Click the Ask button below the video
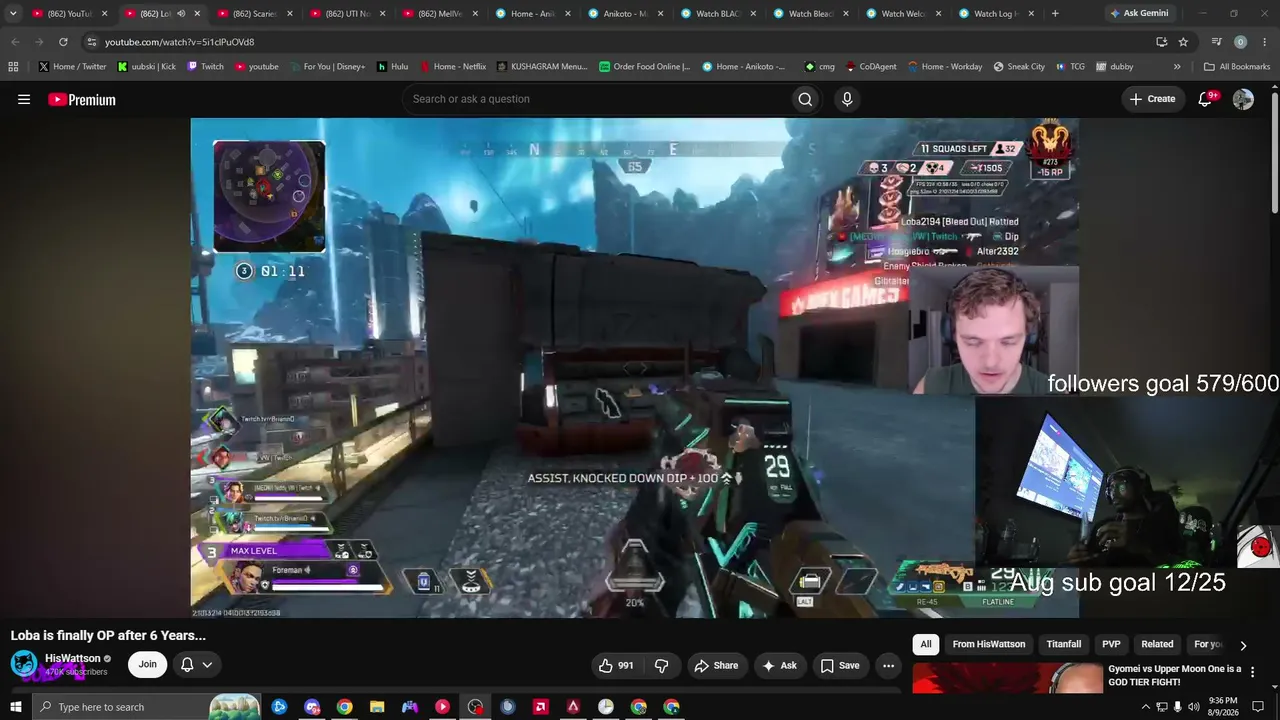Screen dimensions: 1280x720 pyautogui.click(x=779, y=665)
